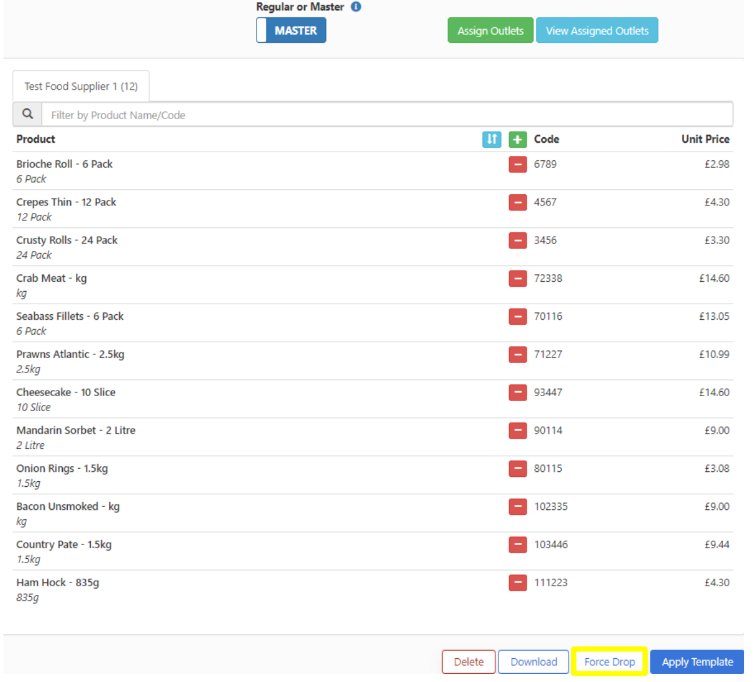Remove Cheesecake - 10 Slice product
This screenshot has height=682, width=756.
(517, 393)
